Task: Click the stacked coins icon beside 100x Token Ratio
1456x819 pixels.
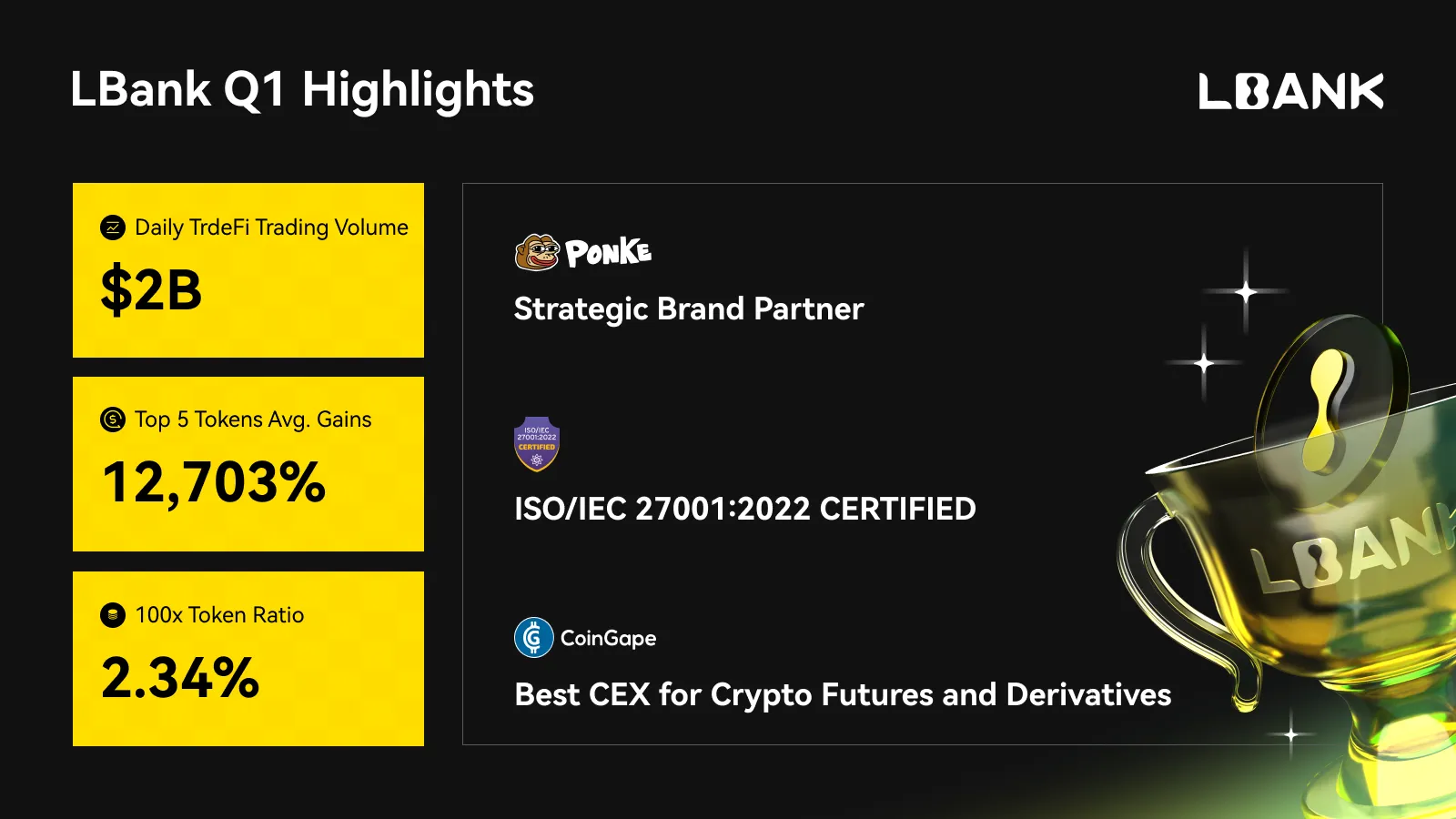Action: pos(113,615)
